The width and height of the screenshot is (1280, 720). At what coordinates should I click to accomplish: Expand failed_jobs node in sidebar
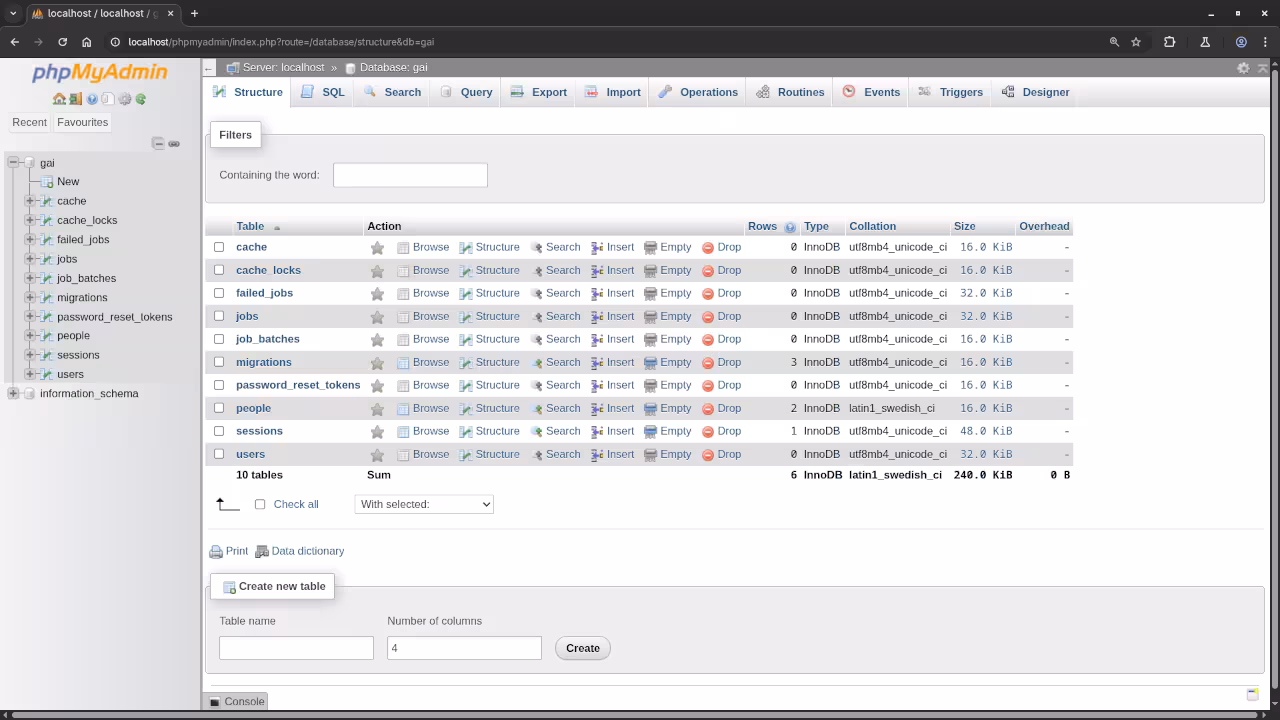pos(30,239)
